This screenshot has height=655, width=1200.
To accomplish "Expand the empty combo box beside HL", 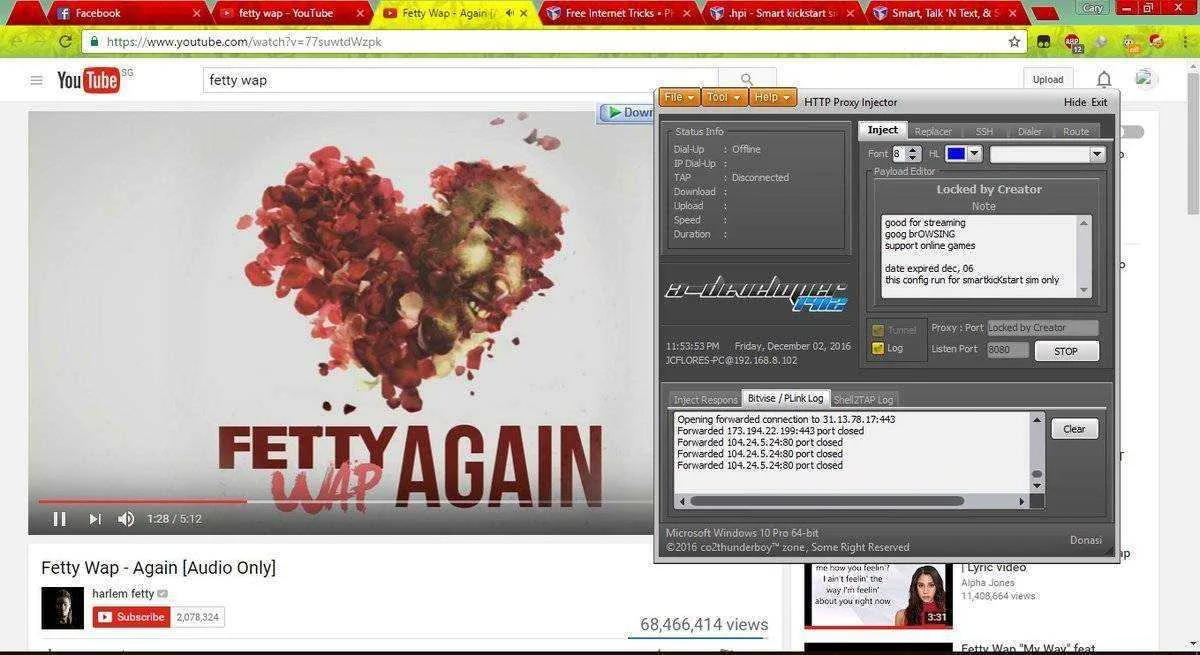I will [x=1097, y=154].
